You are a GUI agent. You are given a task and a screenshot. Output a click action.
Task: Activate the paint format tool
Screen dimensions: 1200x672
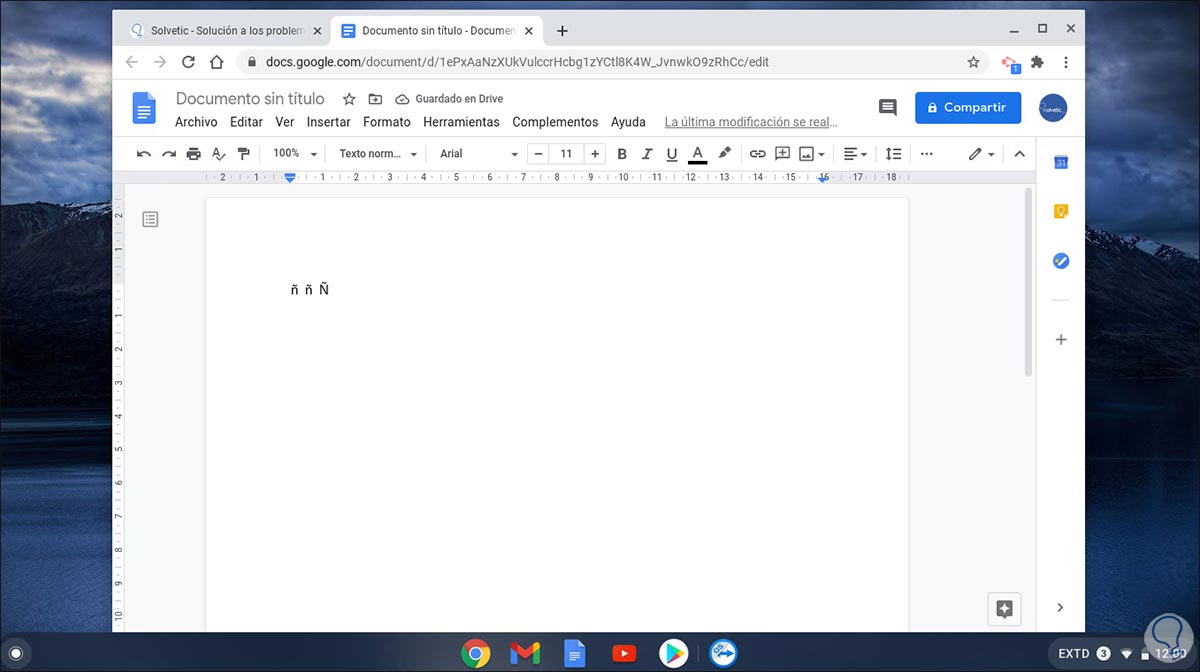click(x=243, y=154)
